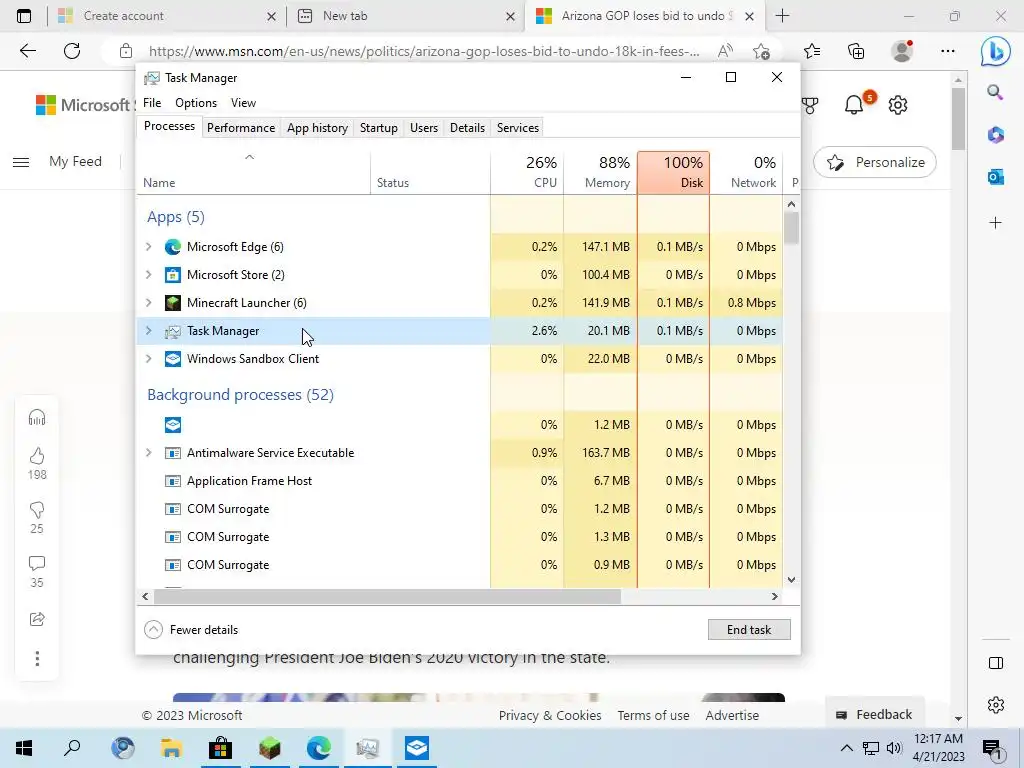Click the dislike thumbs-down icon on article
Image resolution: width=1024 pixels, height=768 pixels.
pos(37,510)
